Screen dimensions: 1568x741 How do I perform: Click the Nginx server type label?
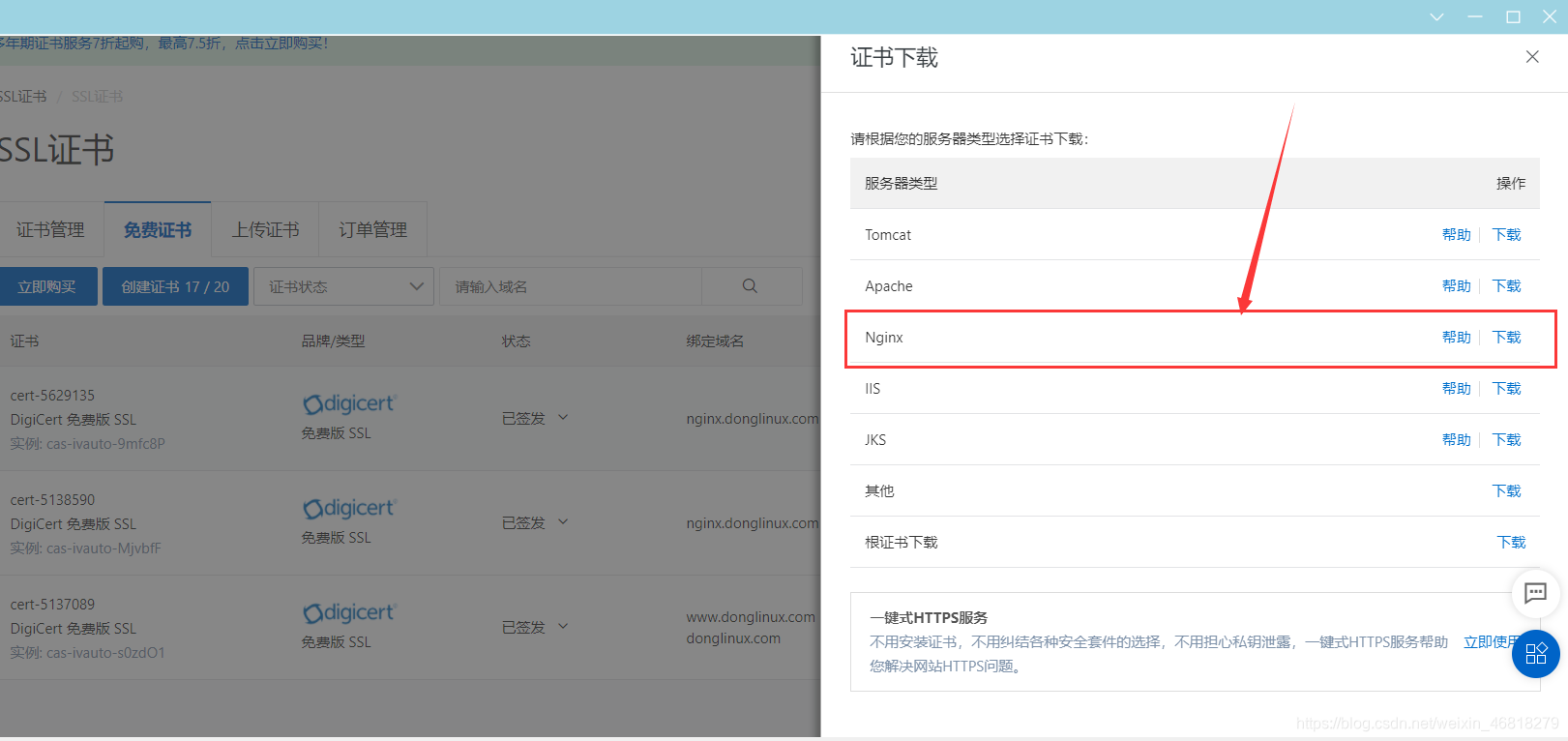pos(884,338)
